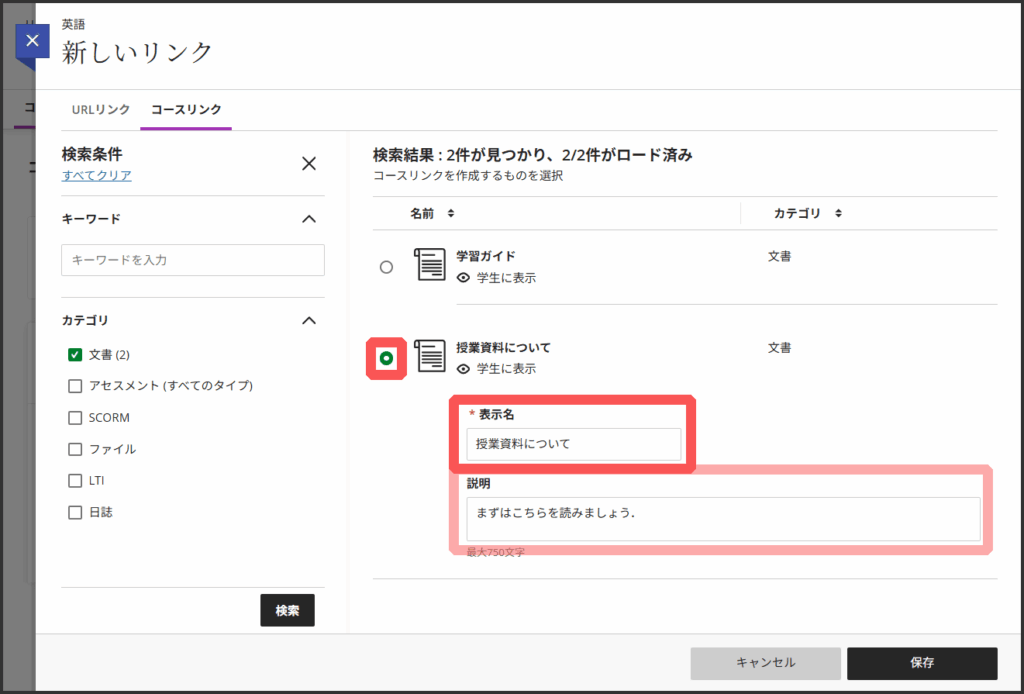Check the SCORM category checkbox
Viewport: 1024px width, 694px height.
75,417
